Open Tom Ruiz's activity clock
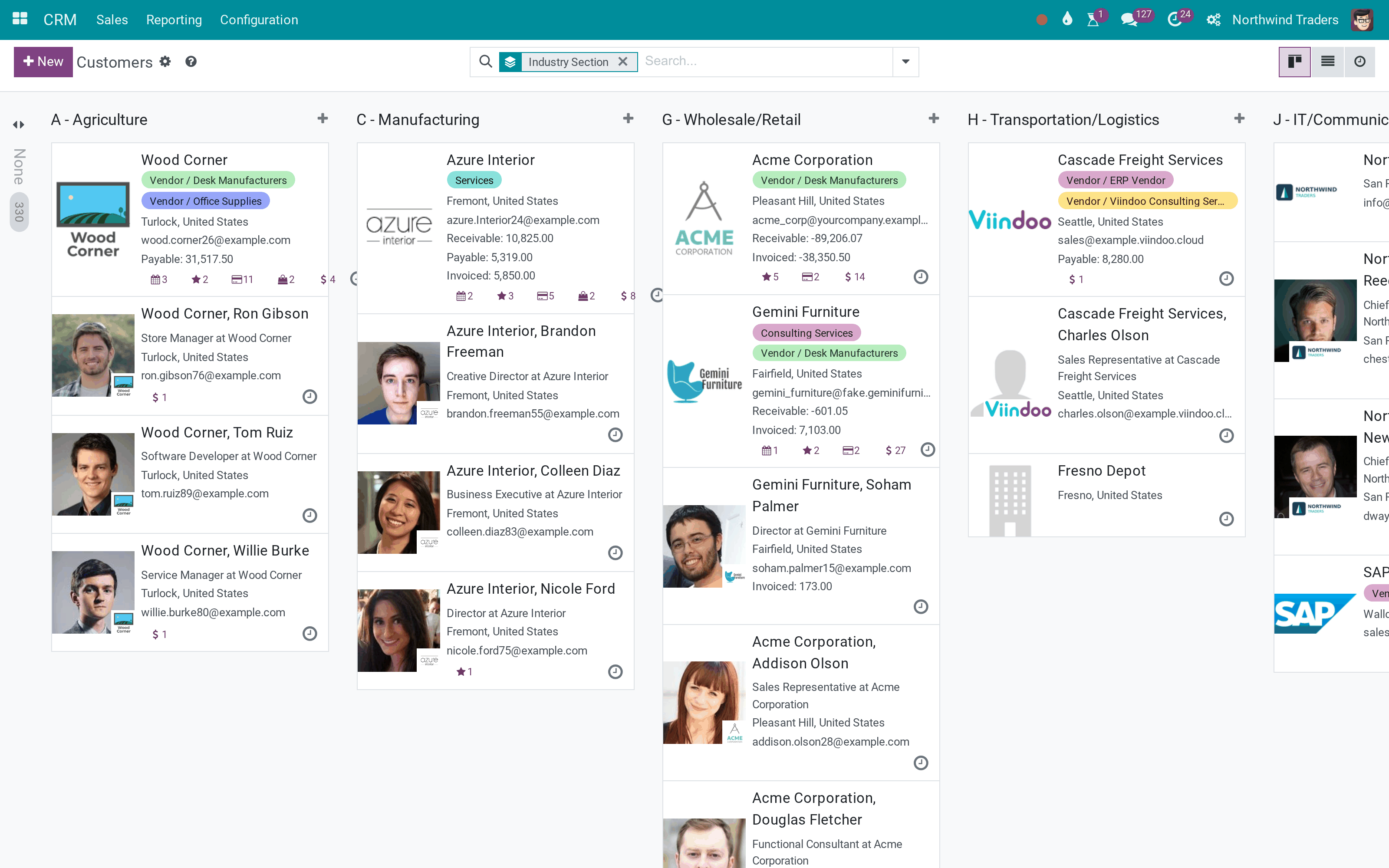The width and height of the screenshot is (1389, 868). point(309,516)
